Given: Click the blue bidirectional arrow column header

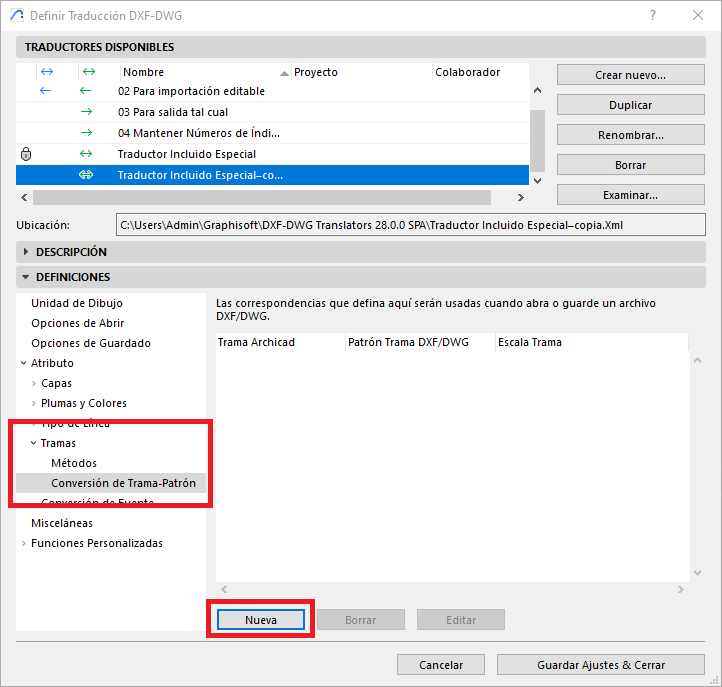Looking at the screenshot, I should [45, 72].
